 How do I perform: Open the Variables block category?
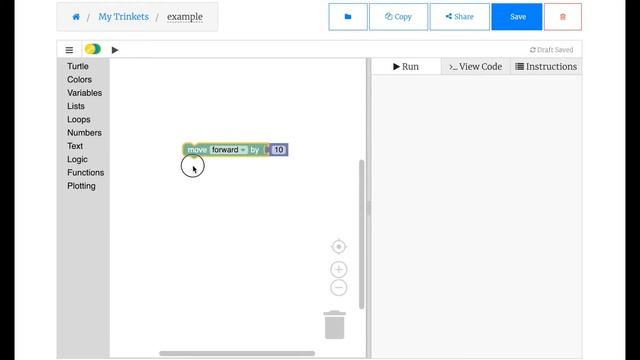coord(84,93)
